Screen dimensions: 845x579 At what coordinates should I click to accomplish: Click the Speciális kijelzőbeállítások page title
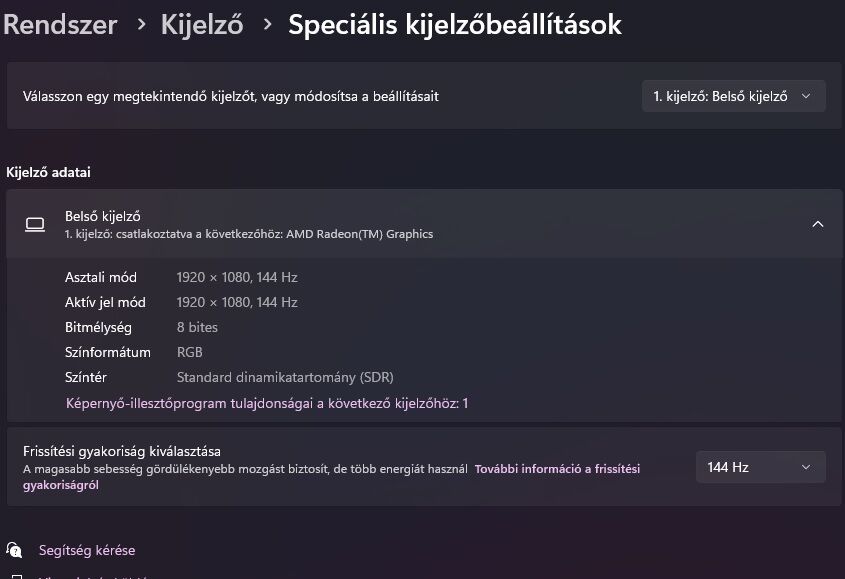click(x=455, y=24)
